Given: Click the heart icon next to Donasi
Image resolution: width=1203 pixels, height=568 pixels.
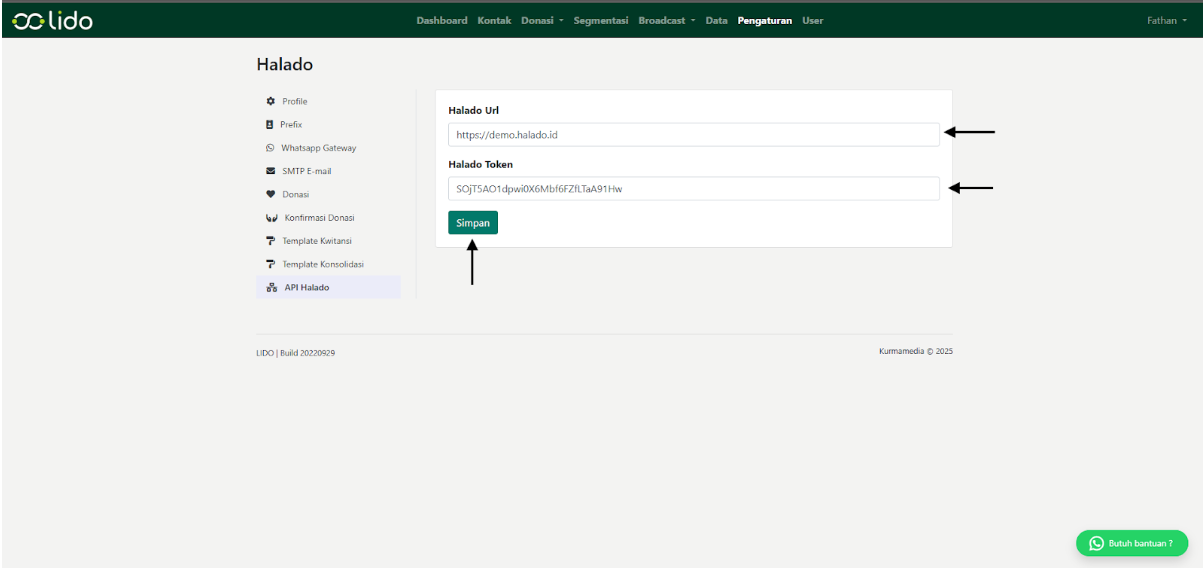Looking at the screenshot, I should point(270,194).
